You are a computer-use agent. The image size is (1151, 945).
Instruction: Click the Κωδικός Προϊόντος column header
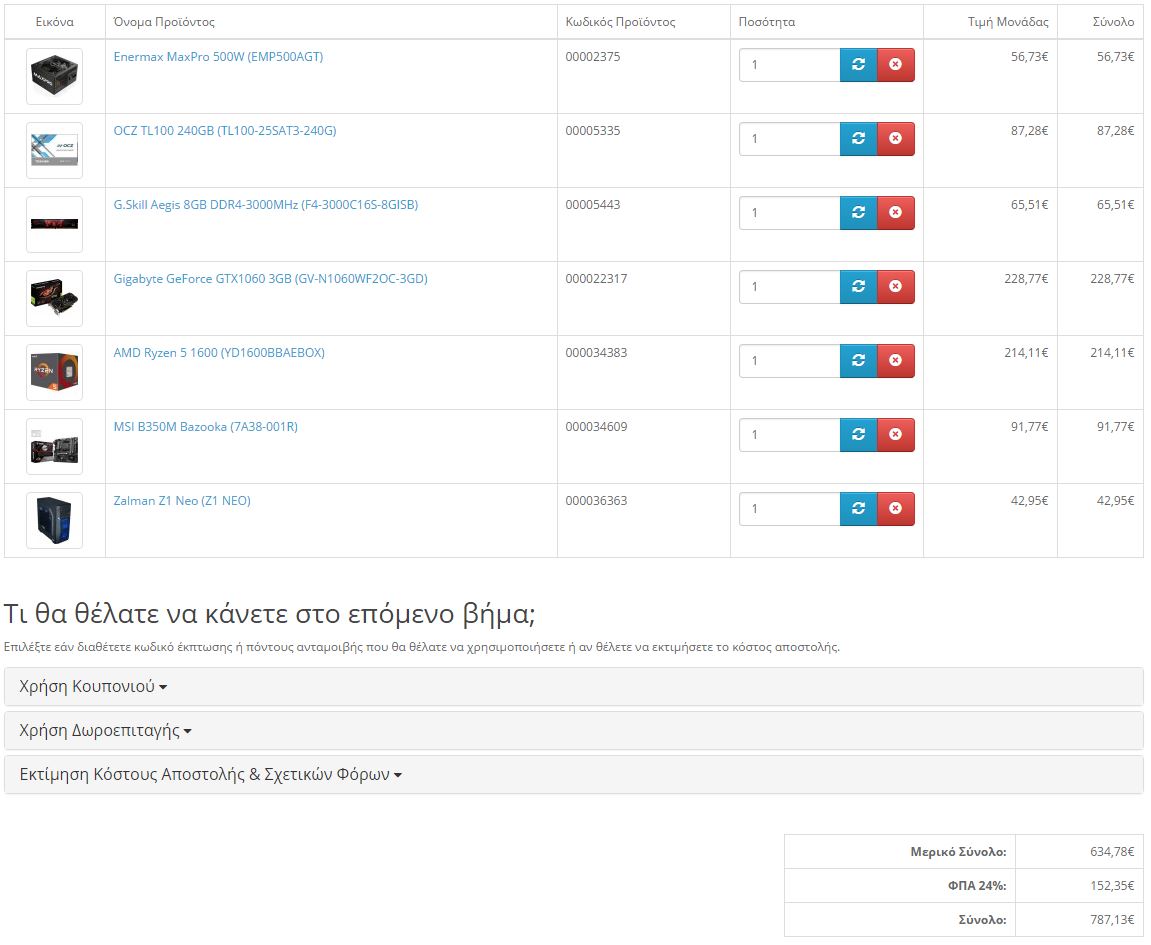tap(620, 23)
